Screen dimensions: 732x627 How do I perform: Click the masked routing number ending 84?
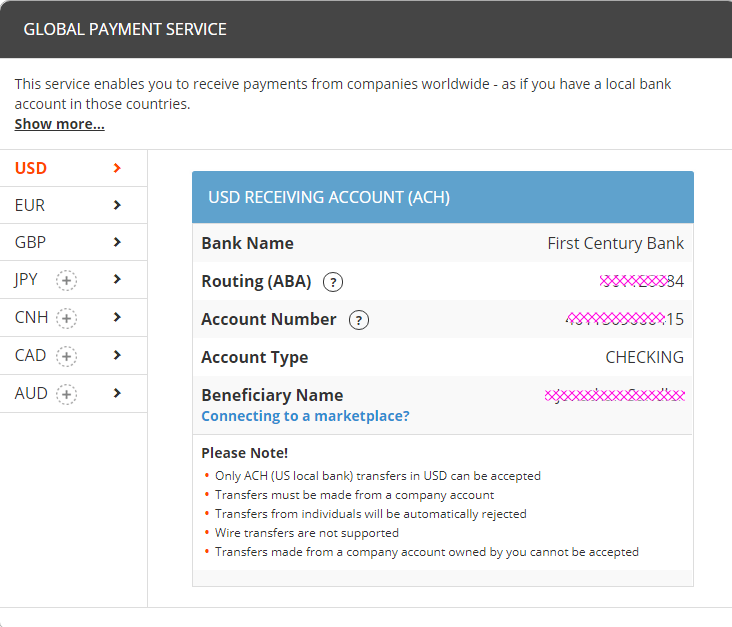point(642,281)
